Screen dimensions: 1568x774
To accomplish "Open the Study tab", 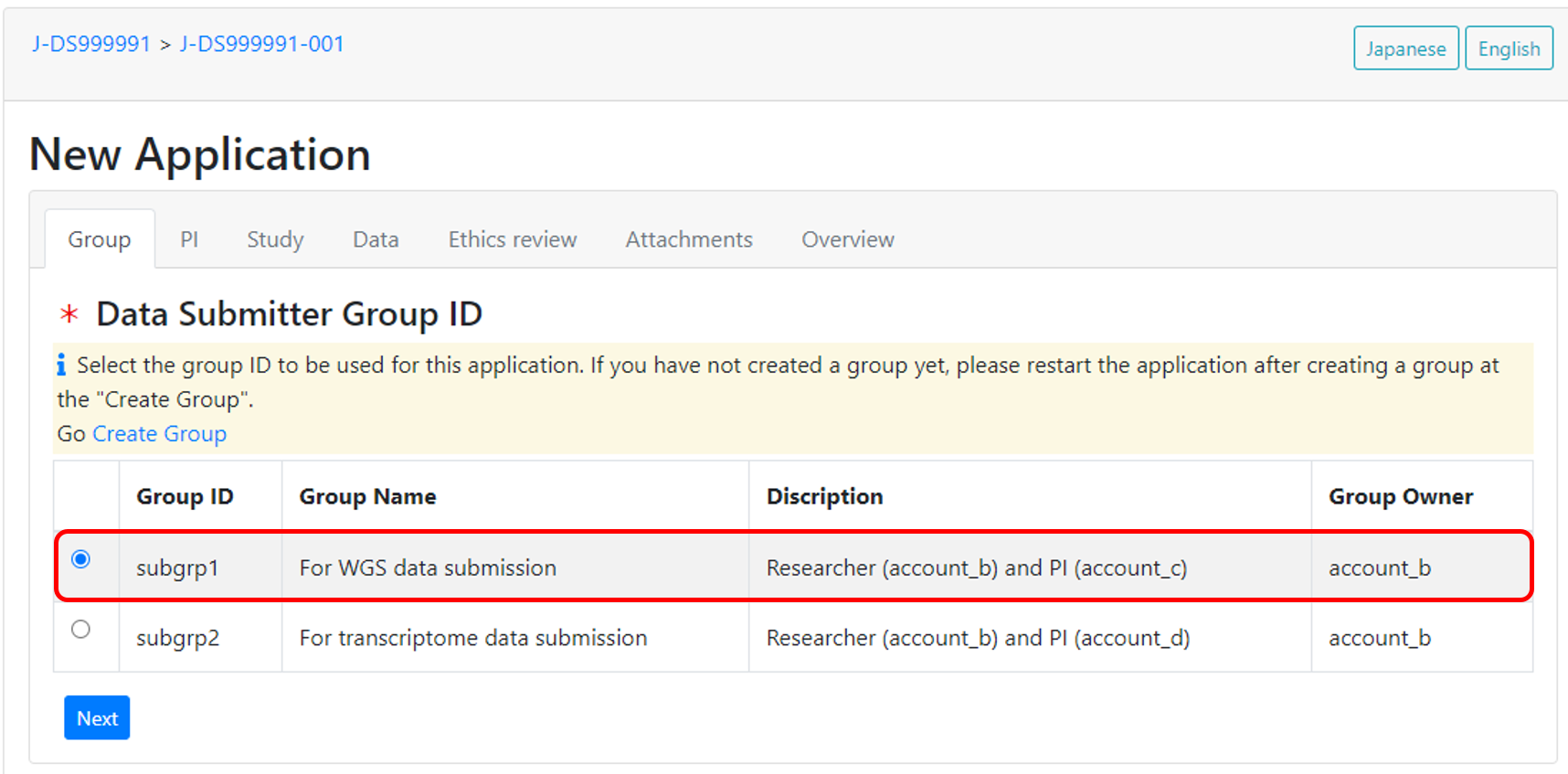I will [x=275, y=239].
